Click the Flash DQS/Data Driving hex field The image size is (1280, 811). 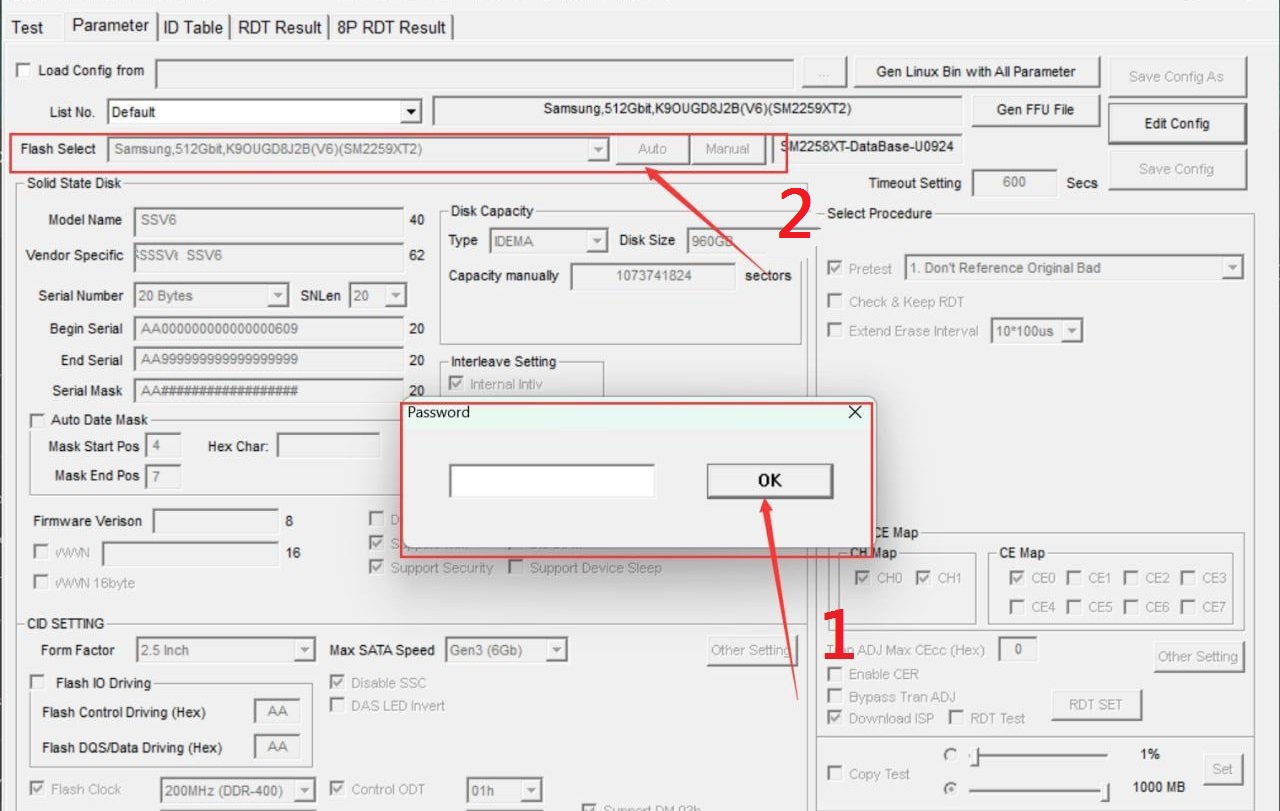point(277,747)
